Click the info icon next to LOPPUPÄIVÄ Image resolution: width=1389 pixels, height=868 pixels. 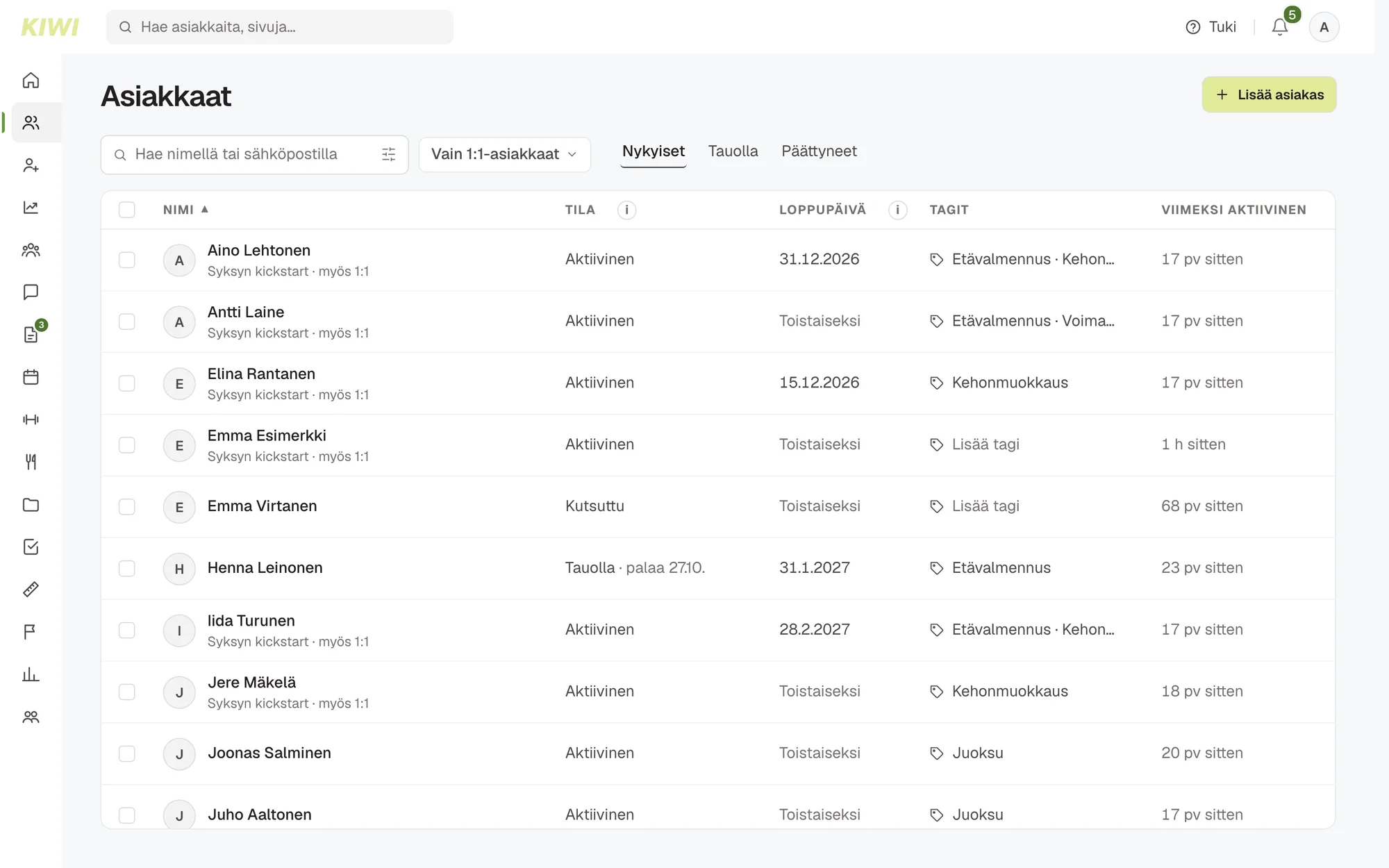pyautogui.click(x=897, y=210)
